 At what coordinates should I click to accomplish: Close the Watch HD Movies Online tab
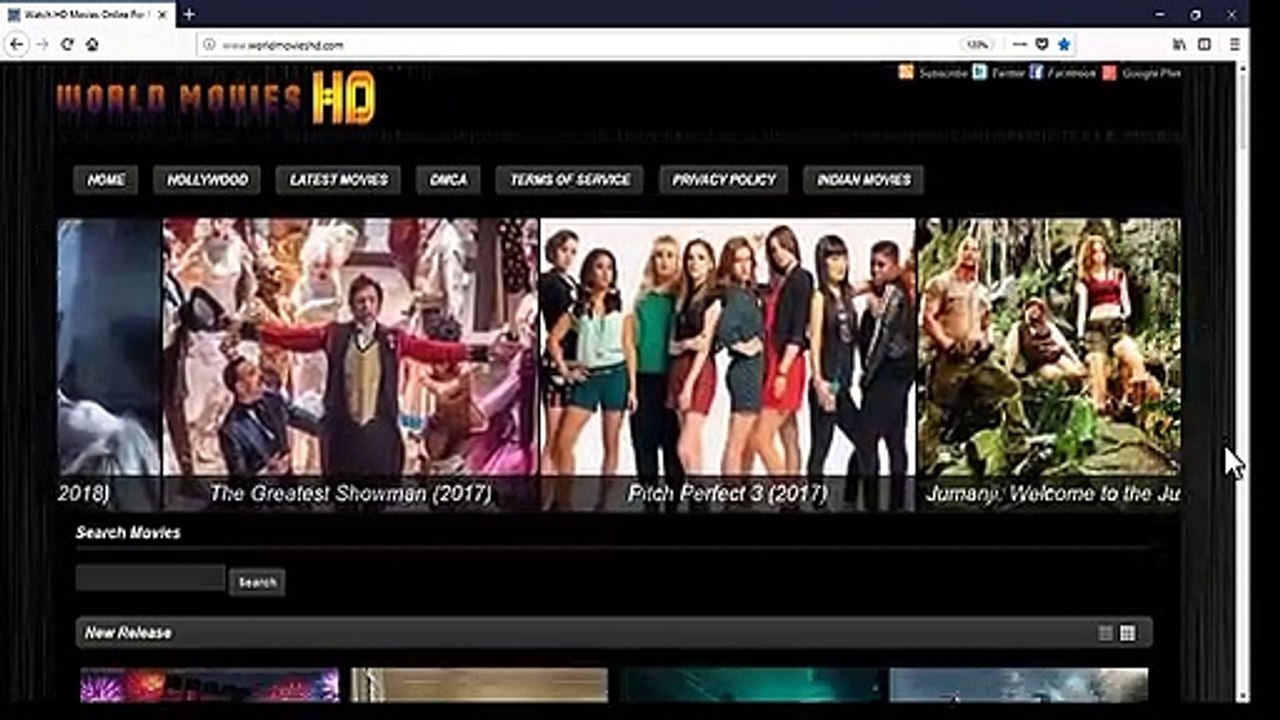pos(164,15)
